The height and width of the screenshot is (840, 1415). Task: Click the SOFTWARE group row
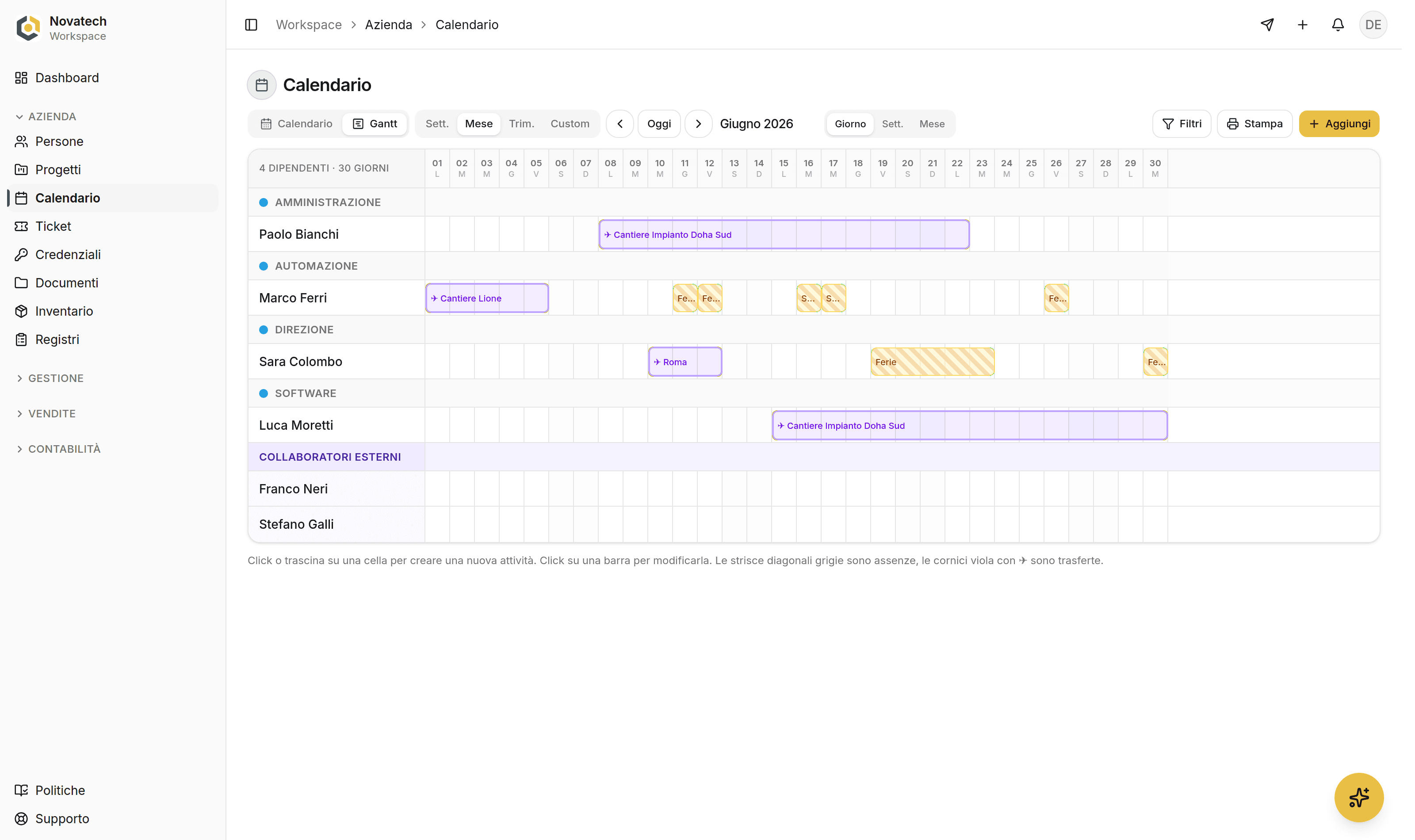click(x=813, y=393)
